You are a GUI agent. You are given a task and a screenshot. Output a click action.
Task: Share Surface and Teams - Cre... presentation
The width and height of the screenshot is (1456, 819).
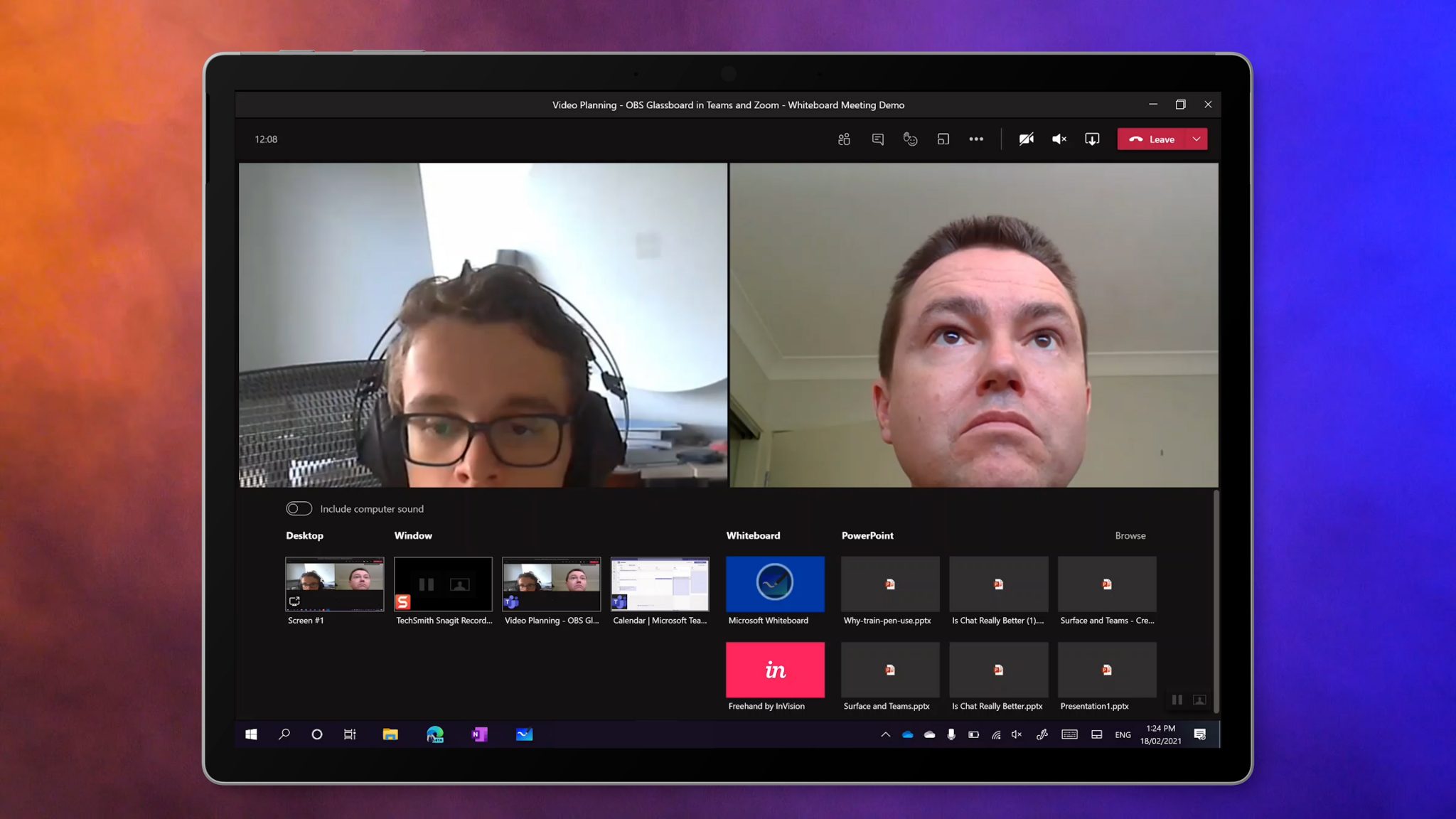1107,584
